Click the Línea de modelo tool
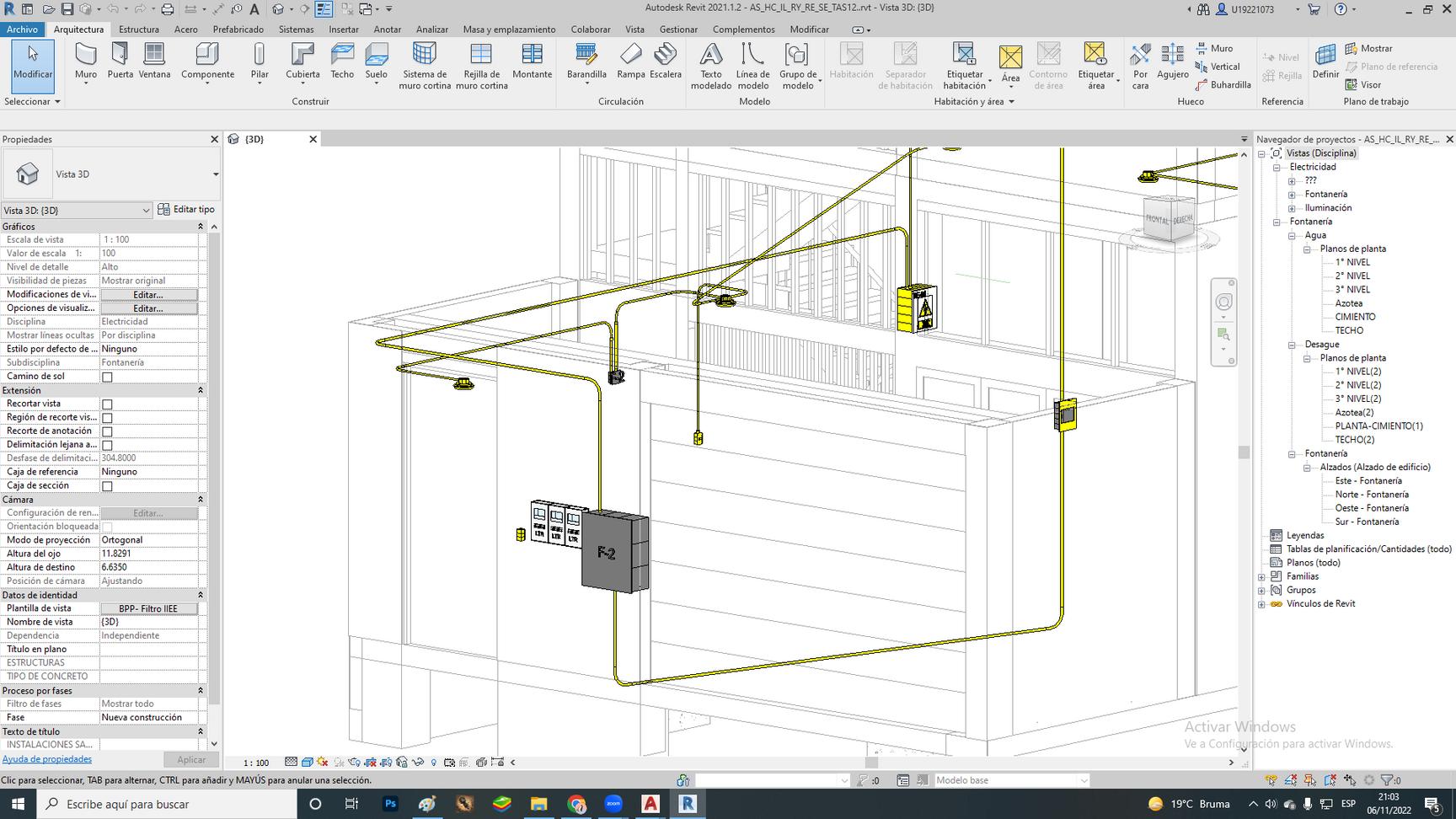The width and height of the screenshot is (1456, 819). point(752,66)
